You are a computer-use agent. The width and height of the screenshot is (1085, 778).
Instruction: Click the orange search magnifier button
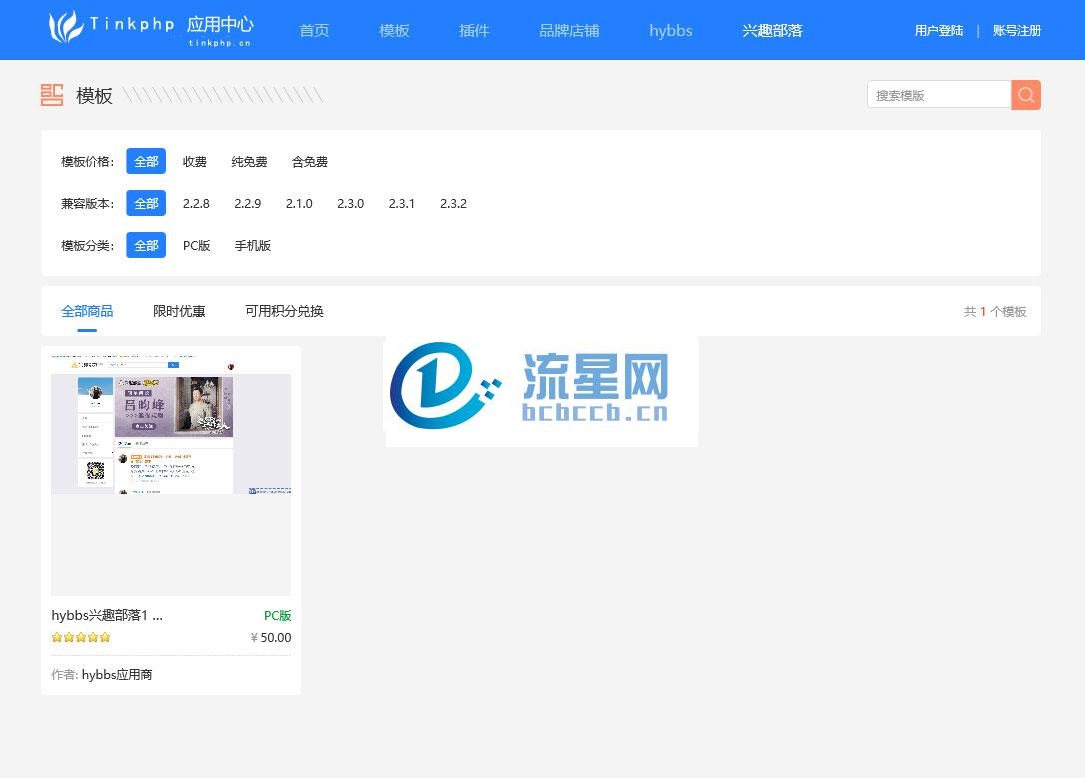(x=1025, y=95)
